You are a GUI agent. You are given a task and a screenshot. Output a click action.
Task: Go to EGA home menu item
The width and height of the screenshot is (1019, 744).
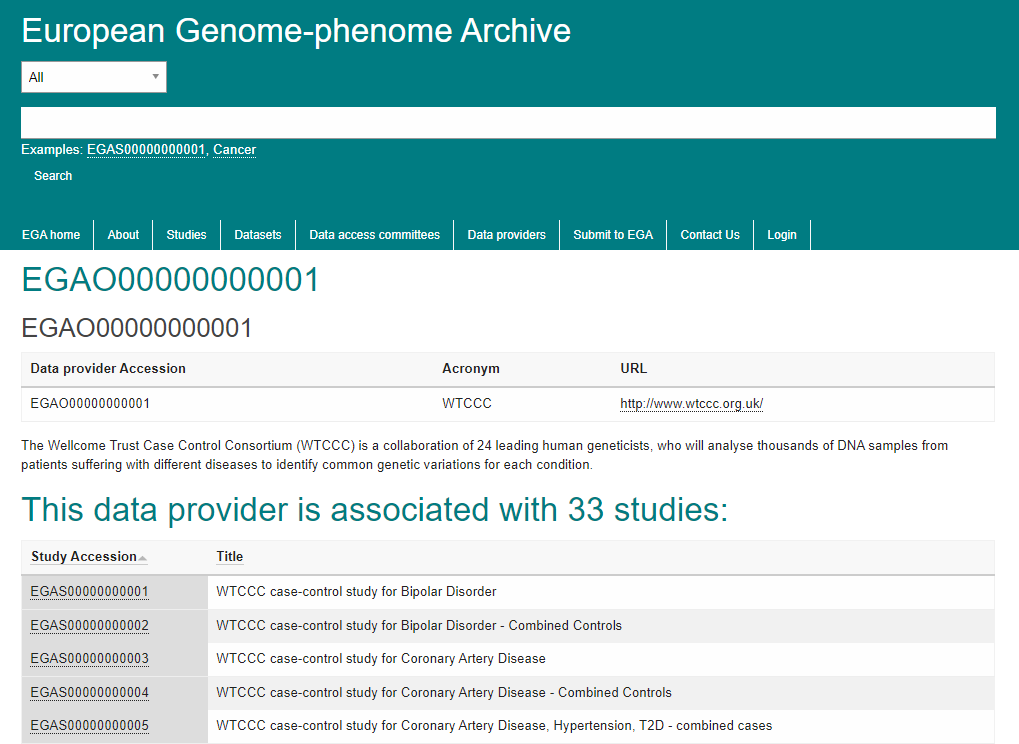(x=51, y=235)
